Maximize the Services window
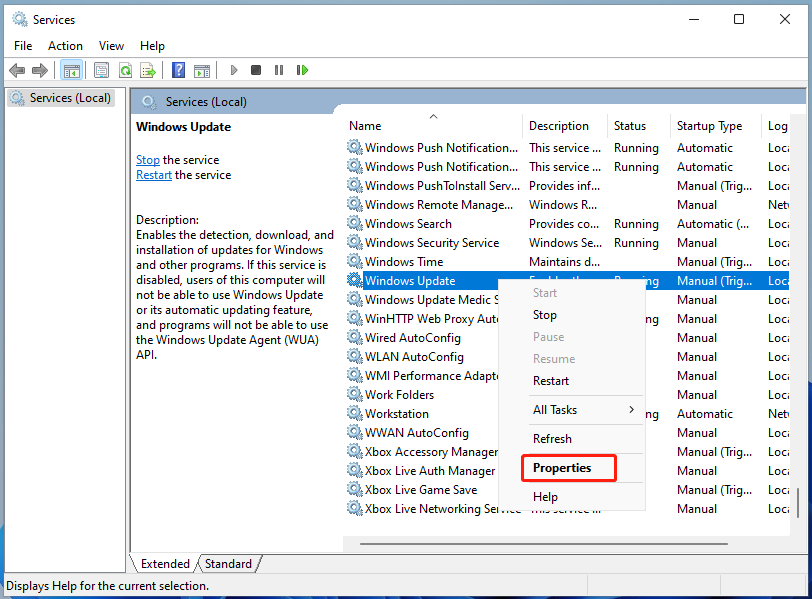The width and height of the screenshot is (812, 599). pyautogui.click(x=739, y=19)
